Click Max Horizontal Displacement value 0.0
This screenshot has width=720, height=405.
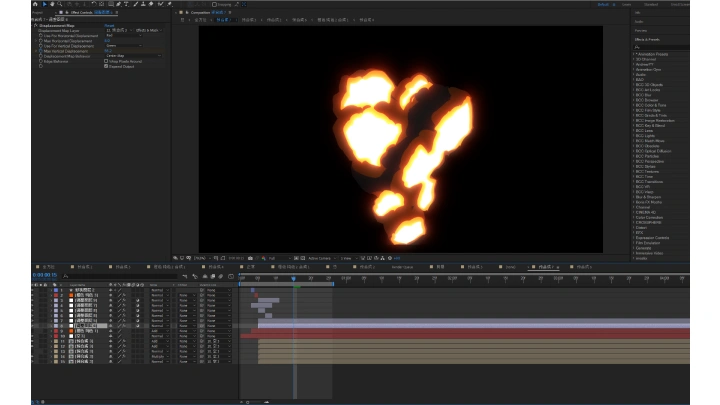[107, 40]
